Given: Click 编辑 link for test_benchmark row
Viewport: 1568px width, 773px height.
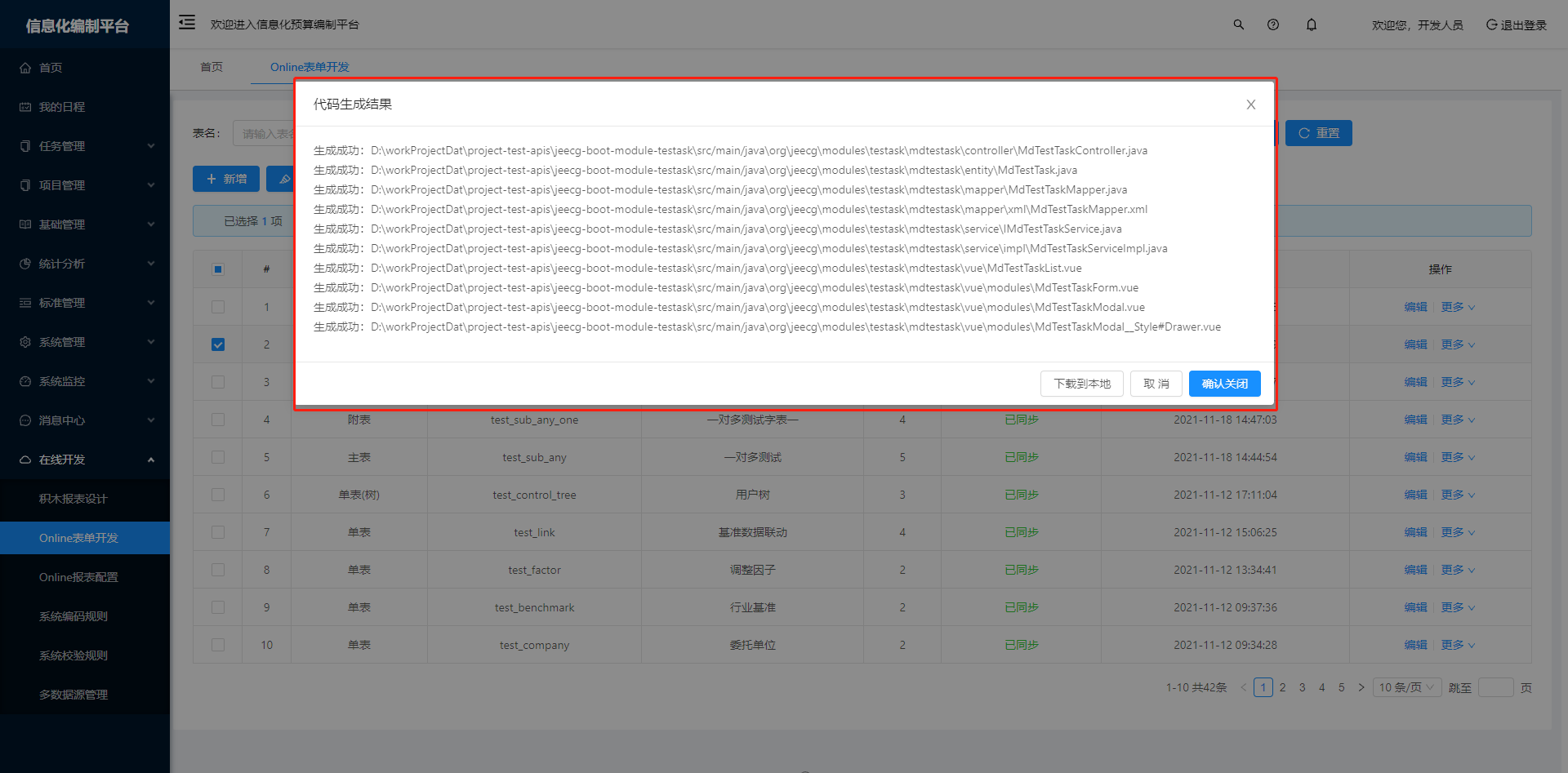Looking at the screenshot, I should tap(1415, 607).
